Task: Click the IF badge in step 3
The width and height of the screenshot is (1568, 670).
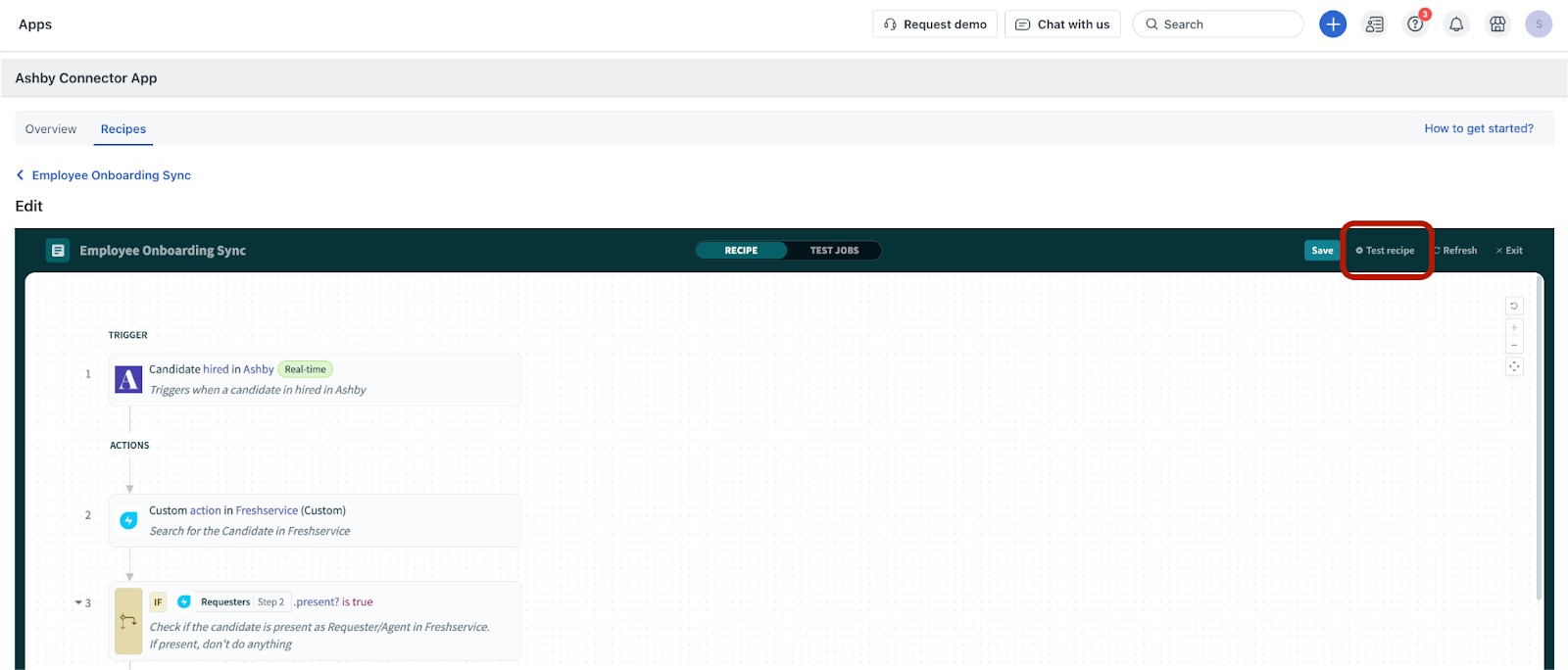Action: coord(158,602)
